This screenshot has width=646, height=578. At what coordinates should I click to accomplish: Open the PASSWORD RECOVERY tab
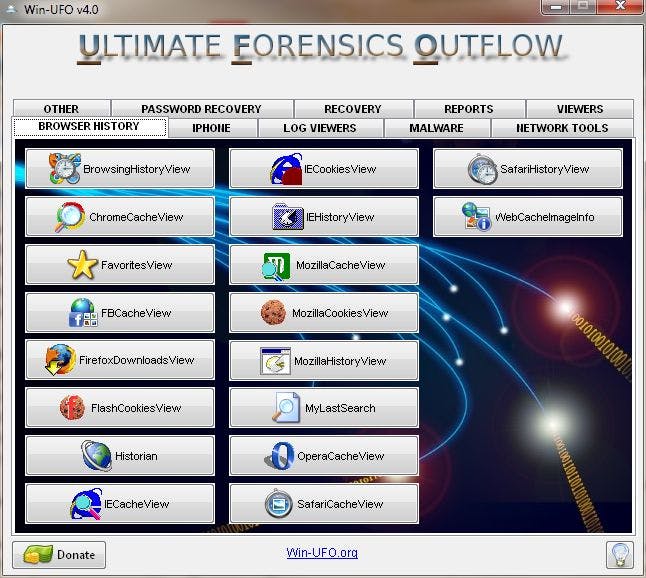point(202,109)
